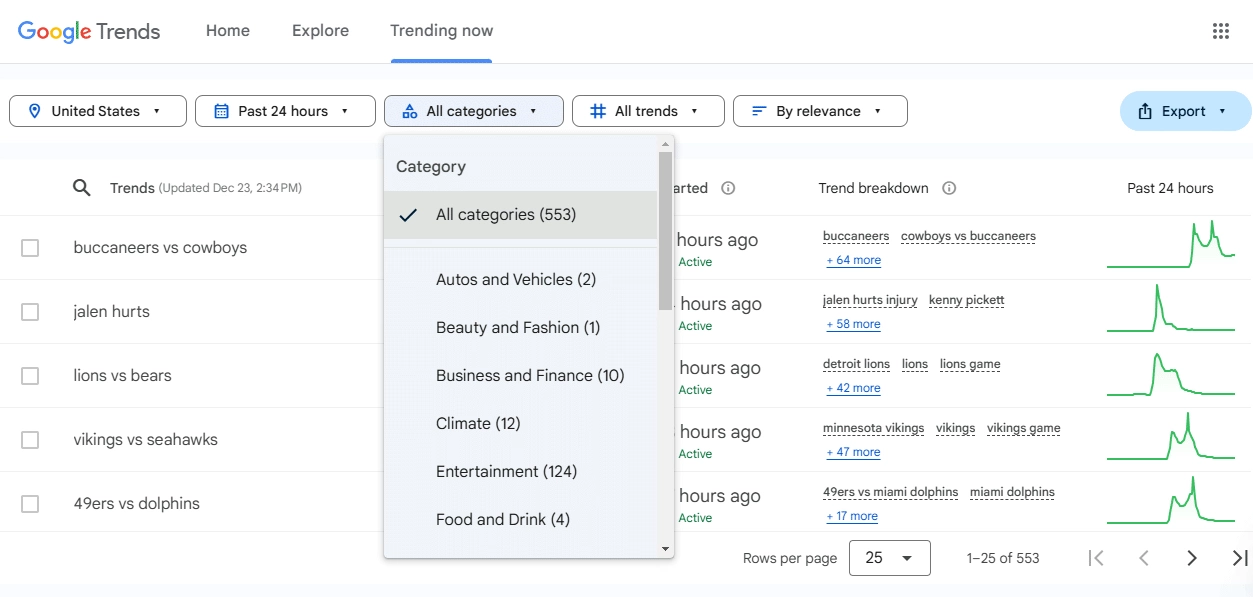Switch to the Explore tab

320,31
